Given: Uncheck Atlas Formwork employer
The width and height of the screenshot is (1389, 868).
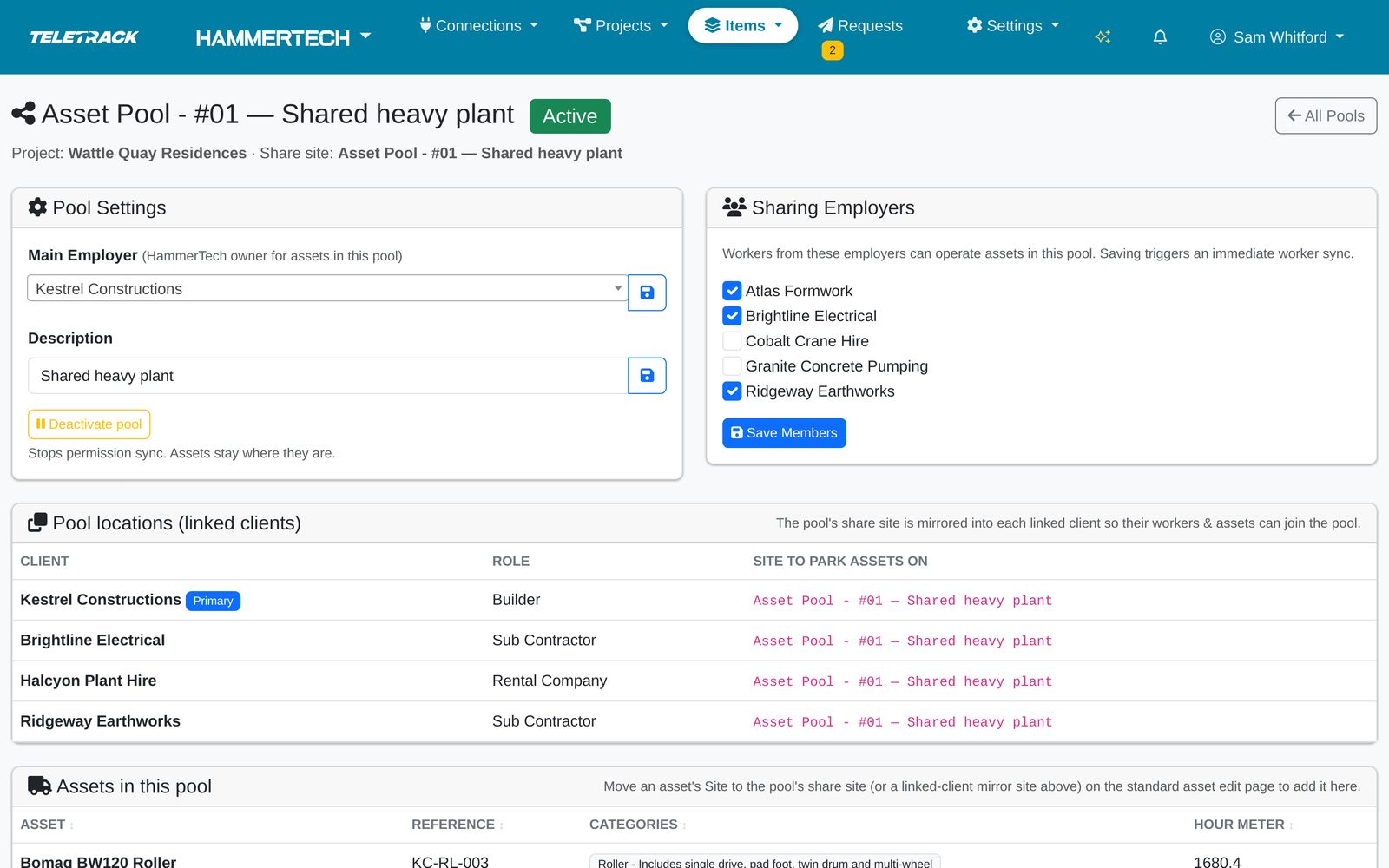Looking at the screenshot, I should [x=732, y=291].
